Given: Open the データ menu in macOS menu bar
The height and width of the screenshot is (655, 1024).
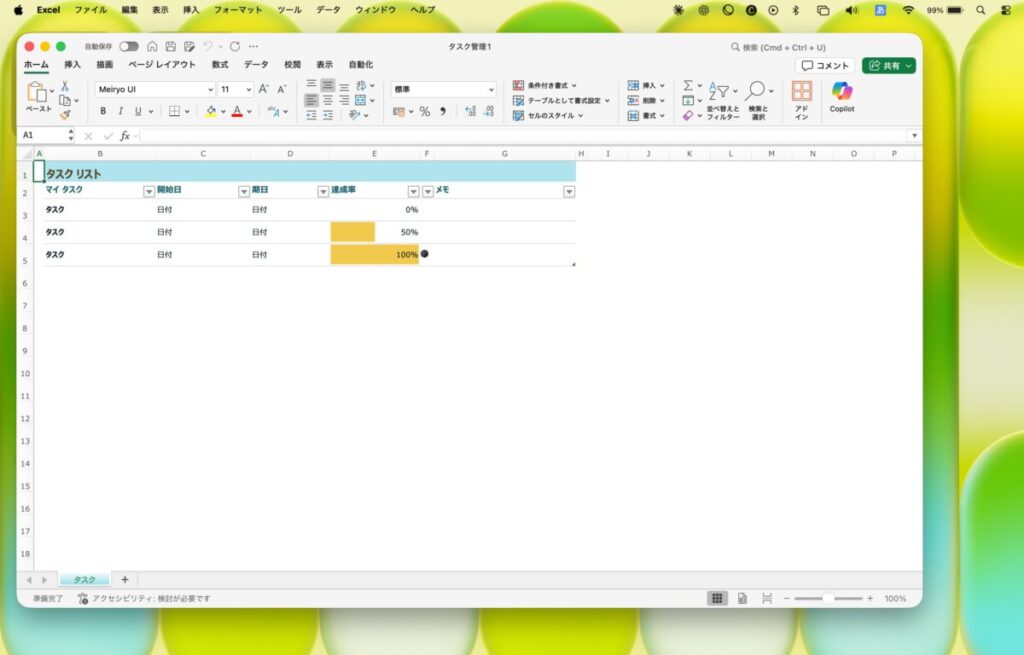Looking at the screenshot, I should [x=328, y=9].
